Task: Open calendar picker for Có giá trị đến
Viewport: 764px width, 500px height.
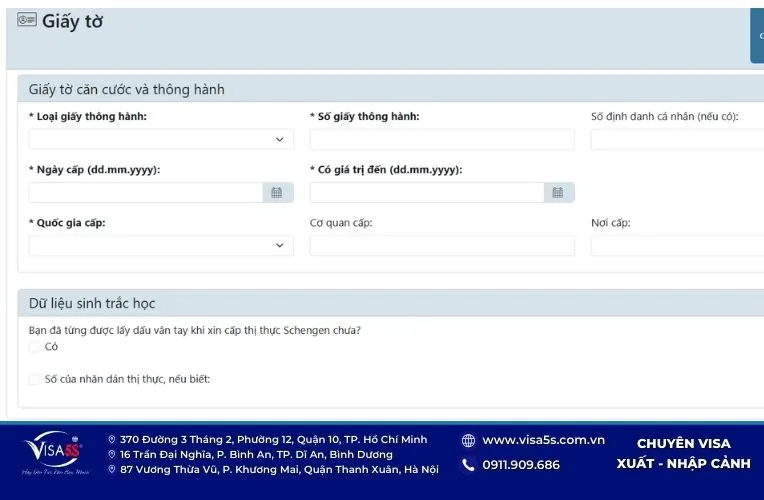Action: [x=558, y=193]
